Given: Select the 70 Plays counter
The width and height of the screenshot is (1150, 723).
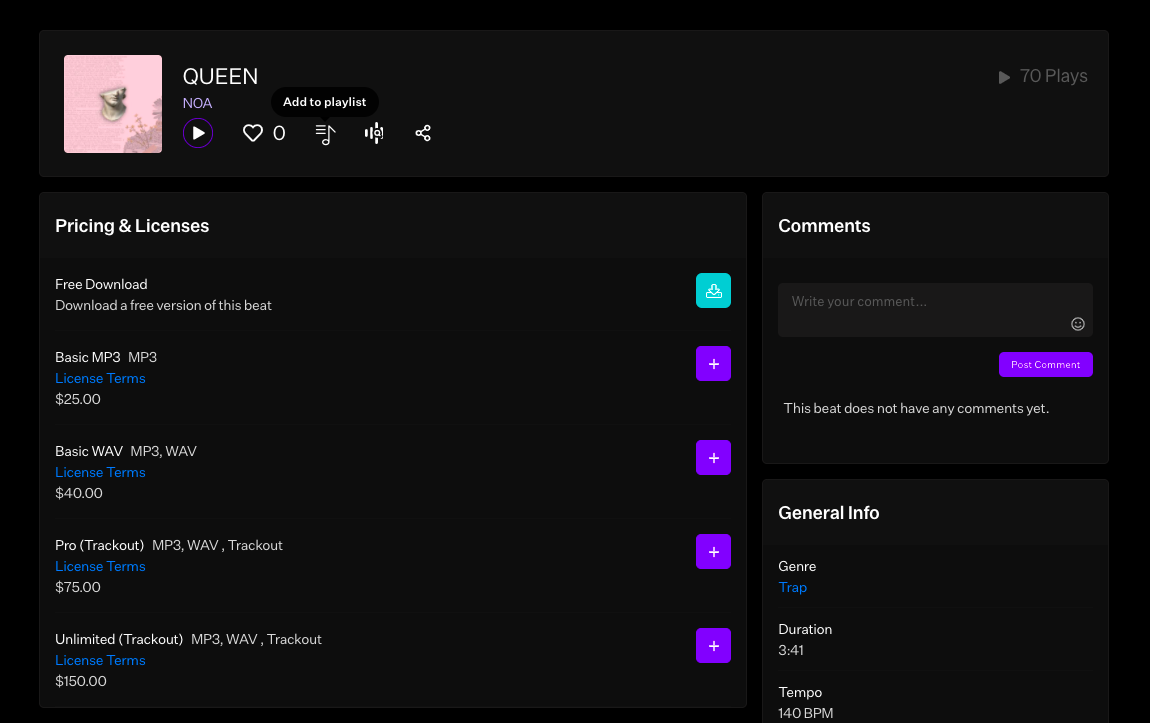Looking at the screenshot, I should [1043, 76].
